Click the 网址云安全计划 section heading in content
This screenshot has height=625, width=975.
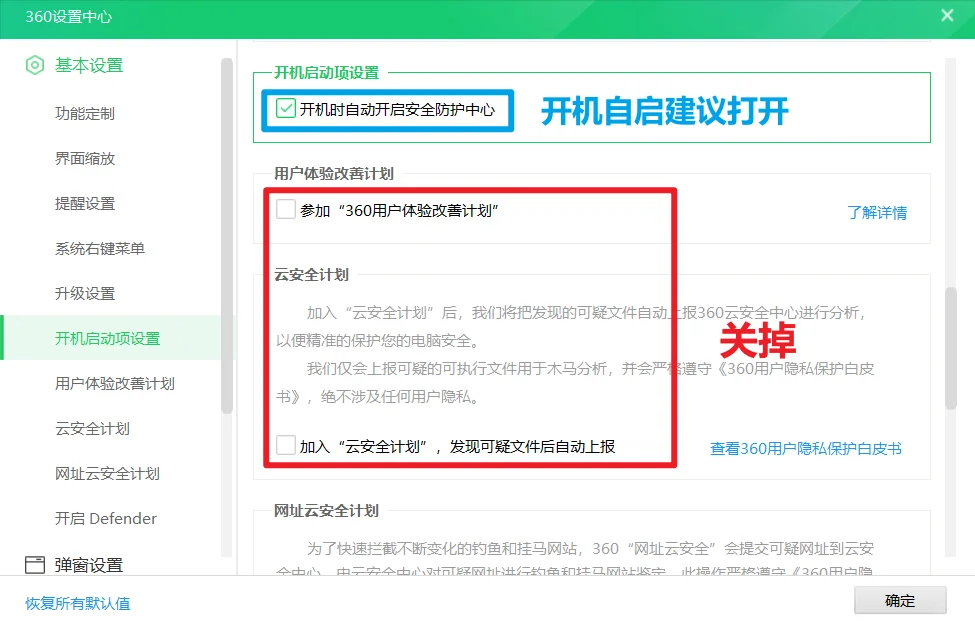(326, 511)
